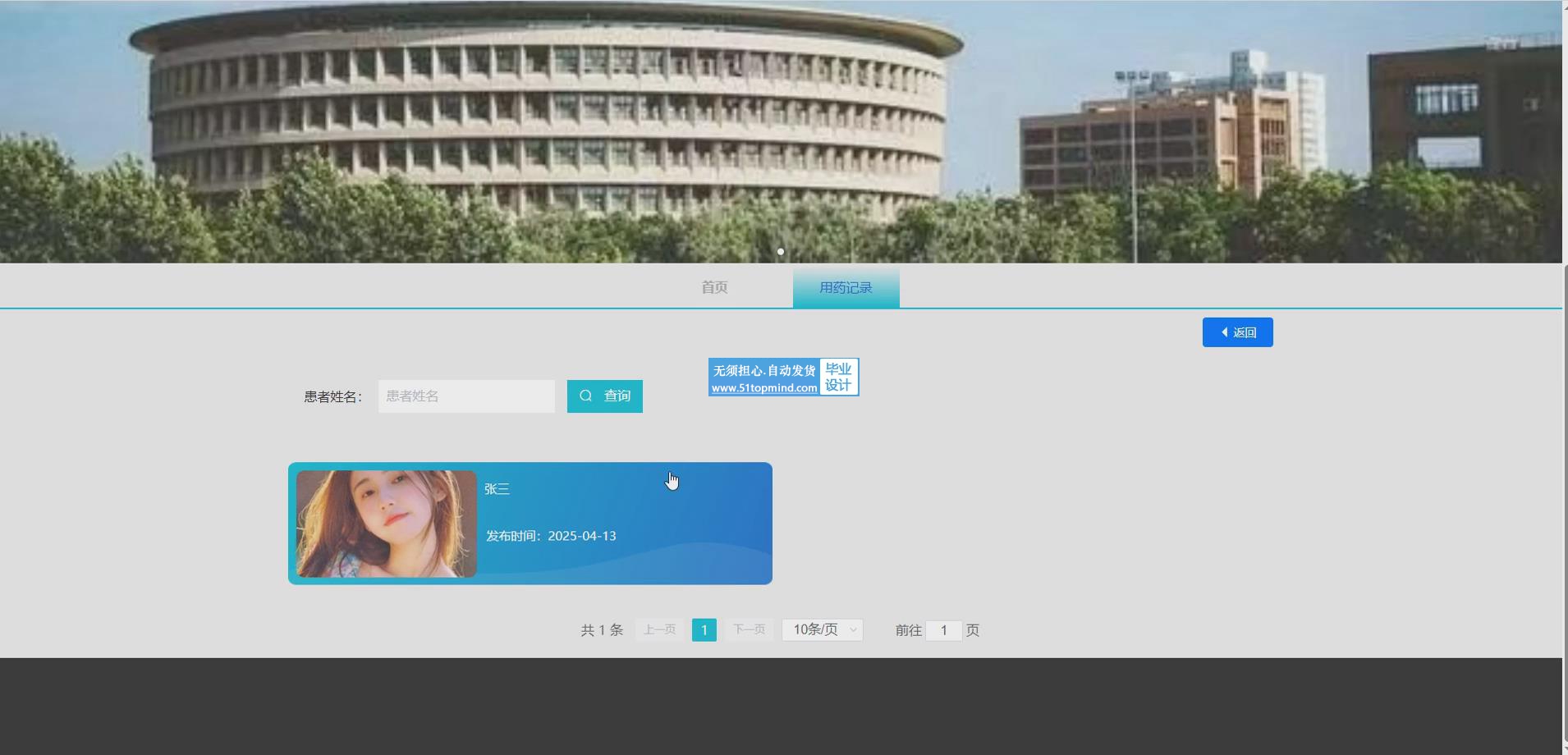Click the magnifier icon in 查询 button
1568x755 pixels.
pyautogui.click(x=585, y=396)
